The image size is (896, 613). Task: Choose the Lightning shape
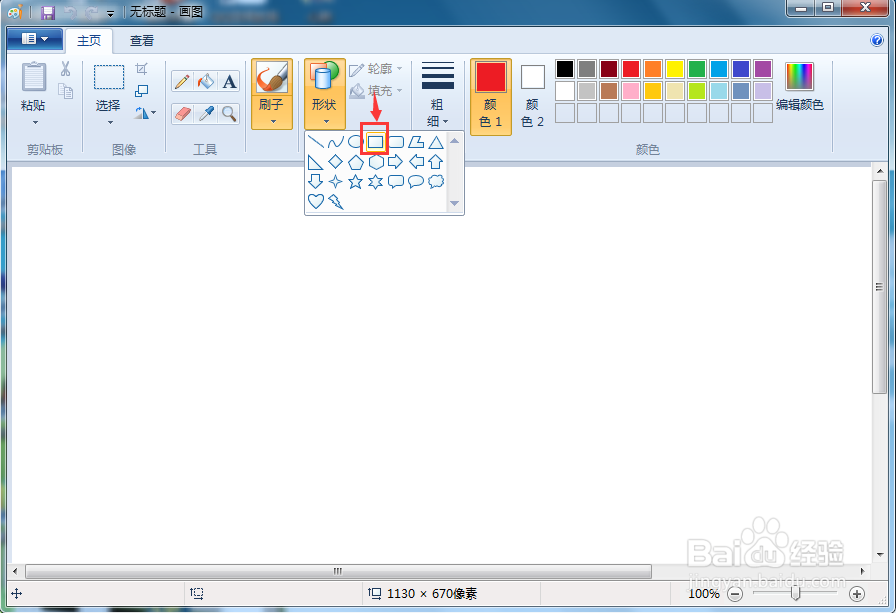click(336, 201)
